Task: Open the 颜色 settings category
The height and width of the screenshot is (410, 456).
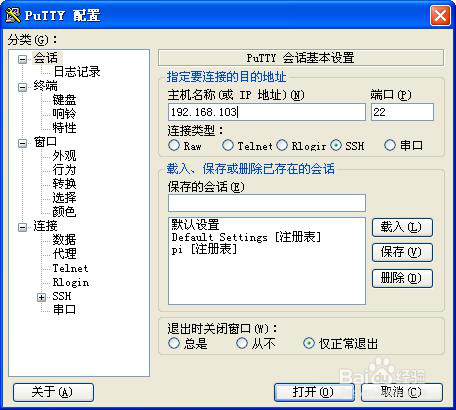Action: coord(64,212)
